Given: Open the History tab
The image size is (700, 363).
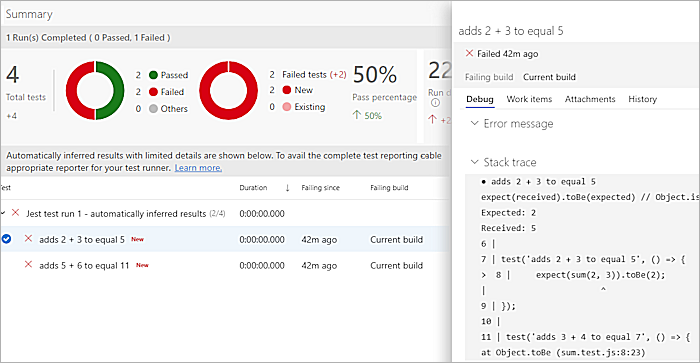Looking at the screenshot, I should (642, 99).
